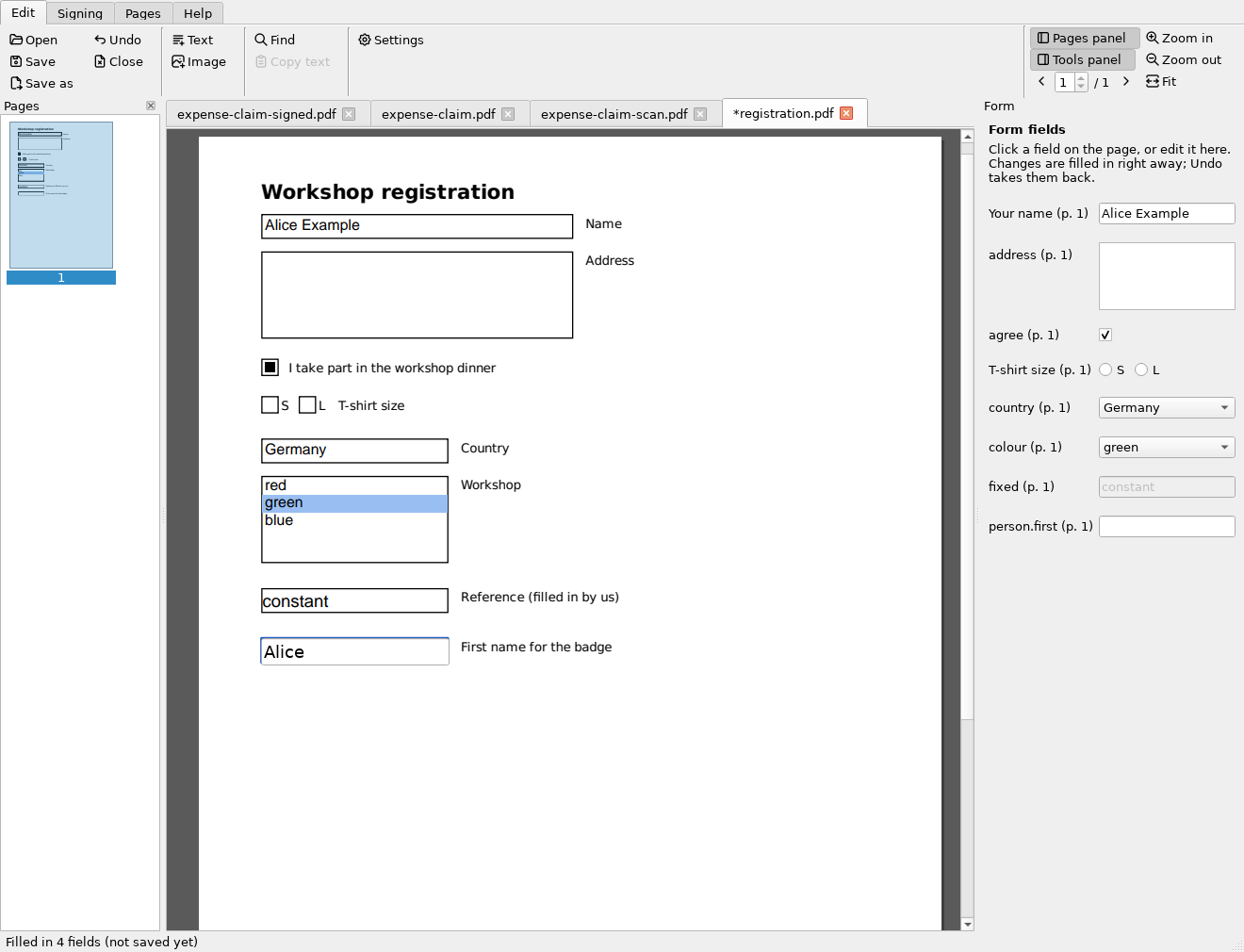The width and height of the screenshot is (1244, 952).
Task: Go to the next page arrow
Action: (1125, 81)
